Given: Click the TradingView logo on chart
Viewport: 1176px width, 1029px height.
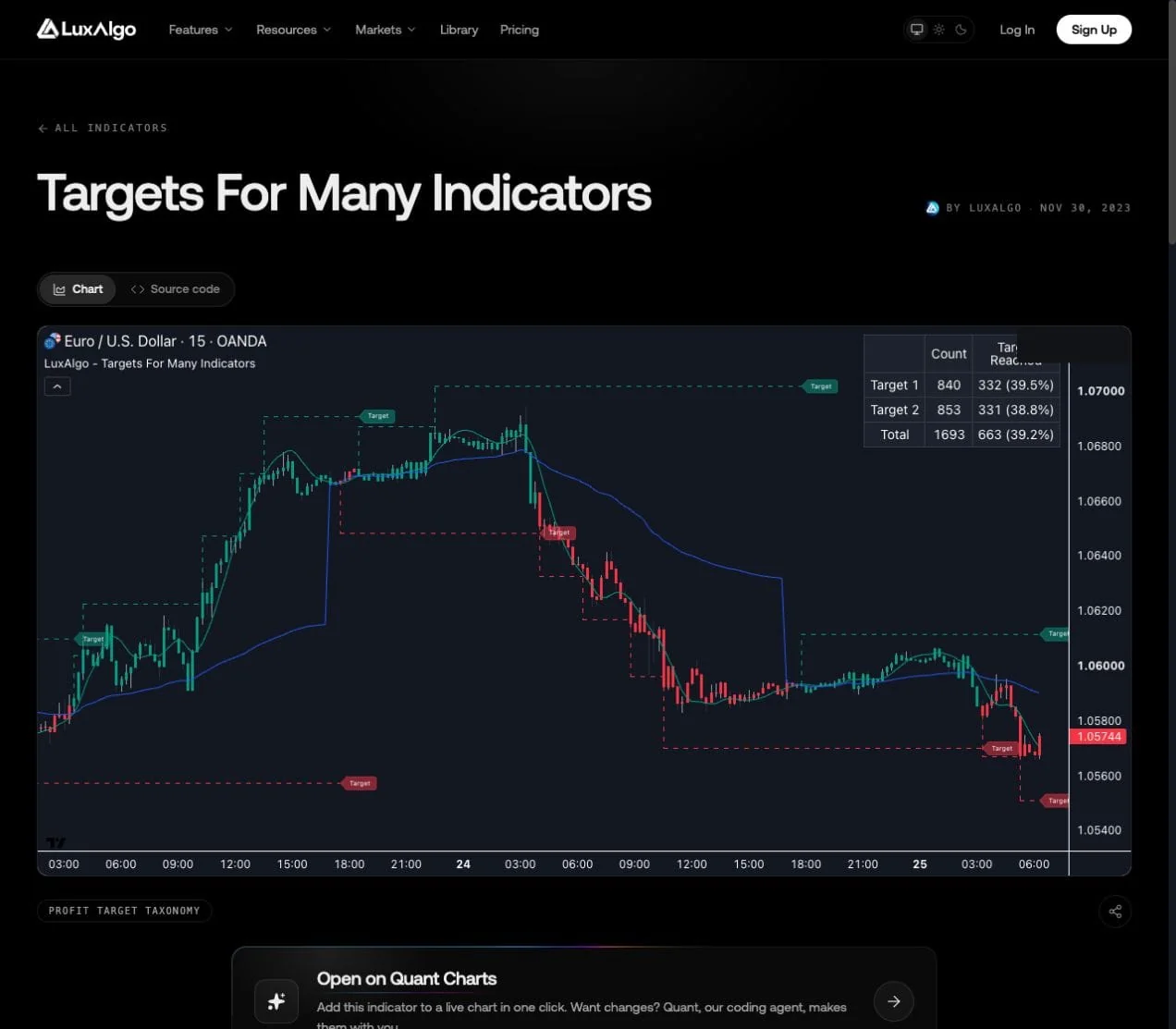Looking at the screenshot, I should 56,842.
